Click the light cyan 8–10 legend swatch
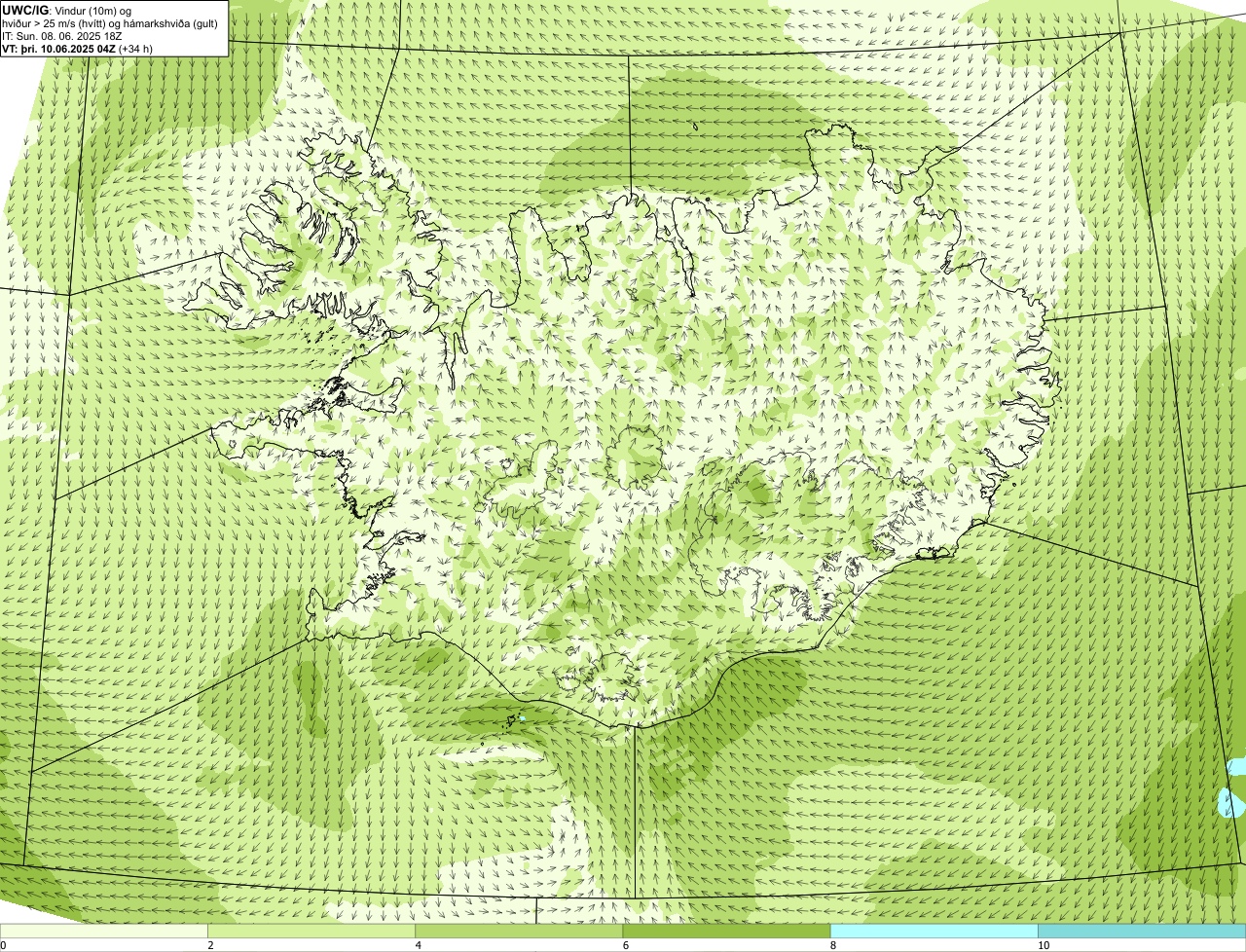 pos(934,931)
